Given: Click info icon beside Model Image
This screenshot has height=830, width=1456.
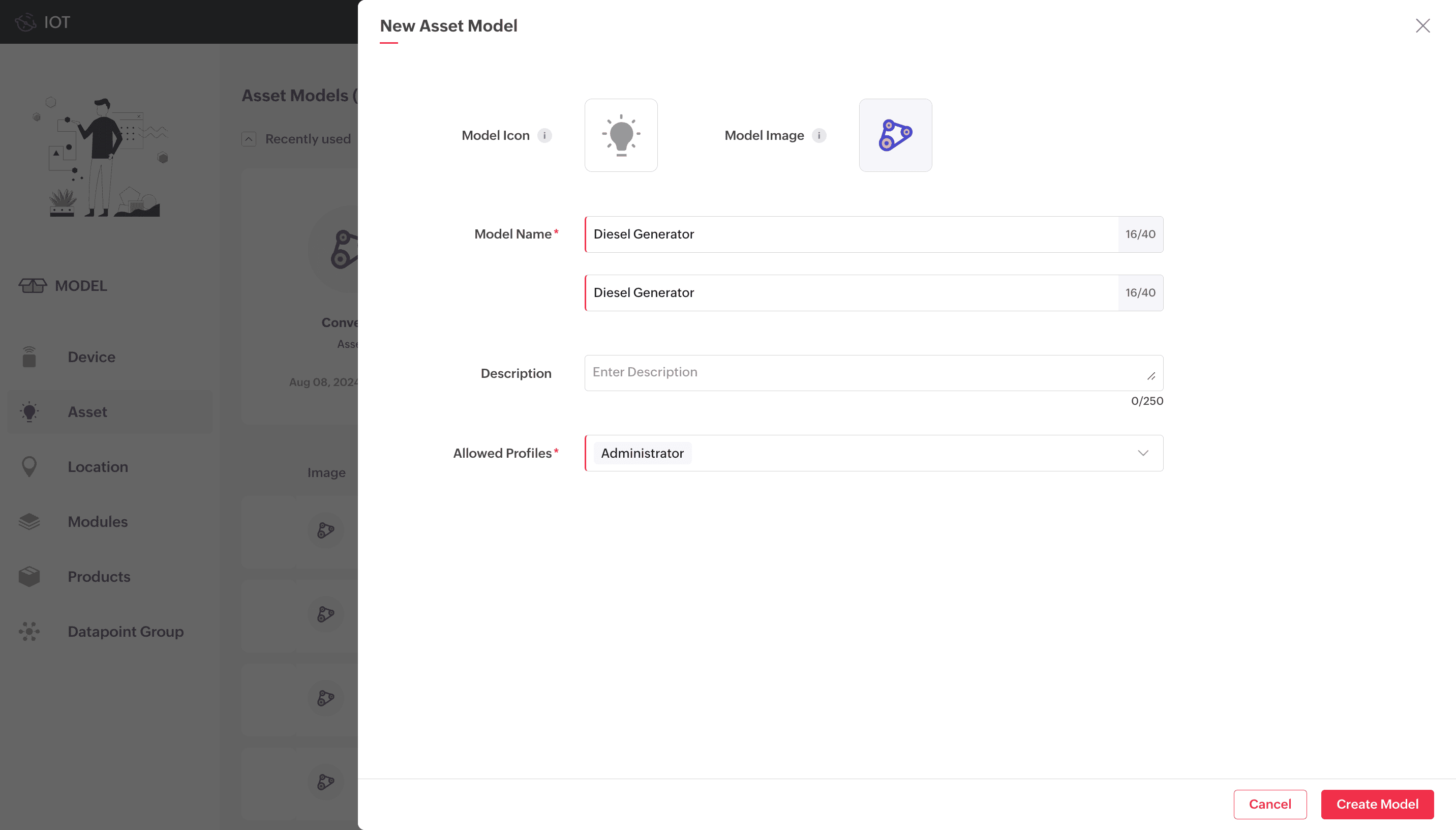Looking at the screenshot, I should pos(818,136).
